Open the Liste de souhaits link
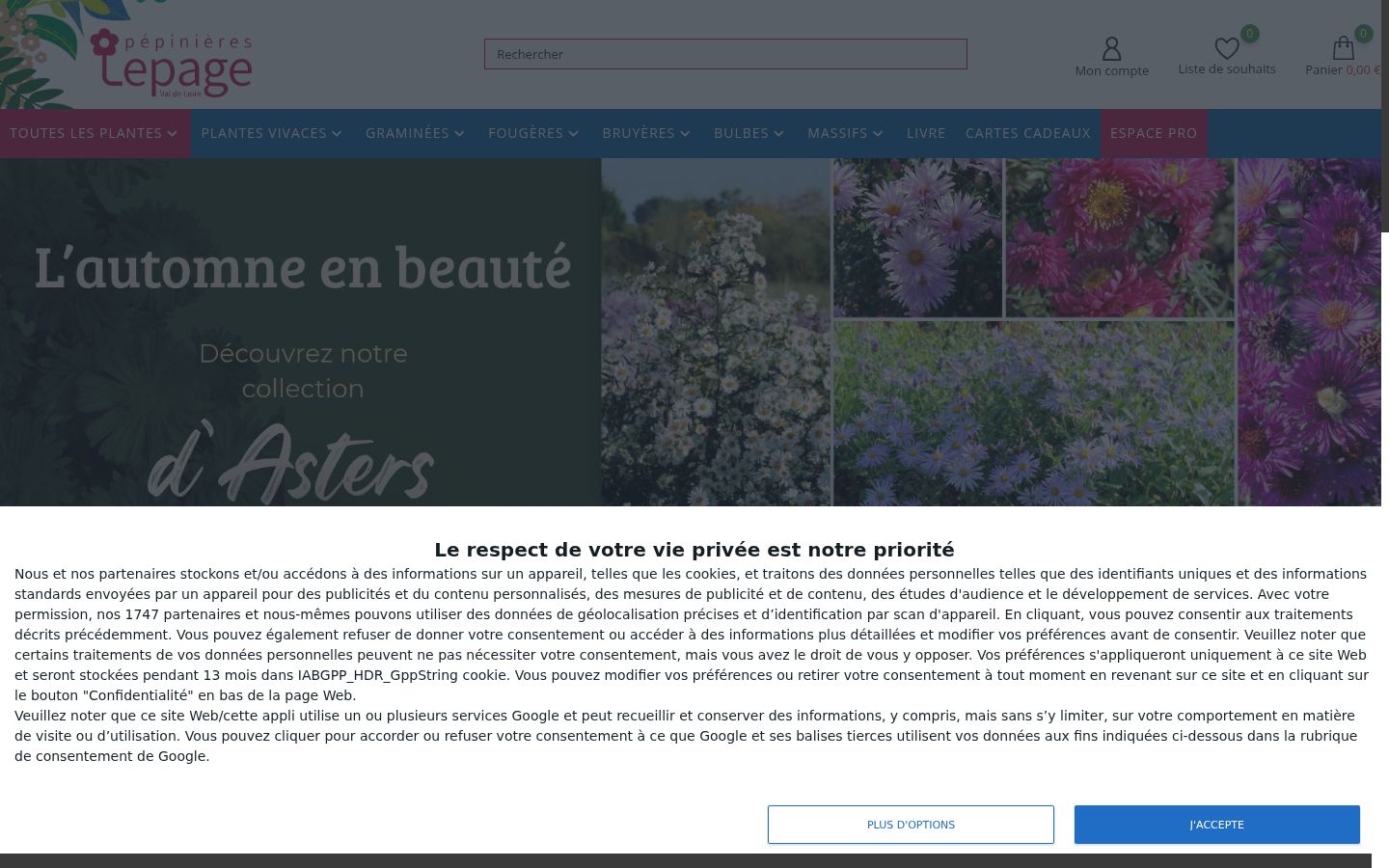The width and height of the screenshot is (1389, 868). pos(1227,68)
